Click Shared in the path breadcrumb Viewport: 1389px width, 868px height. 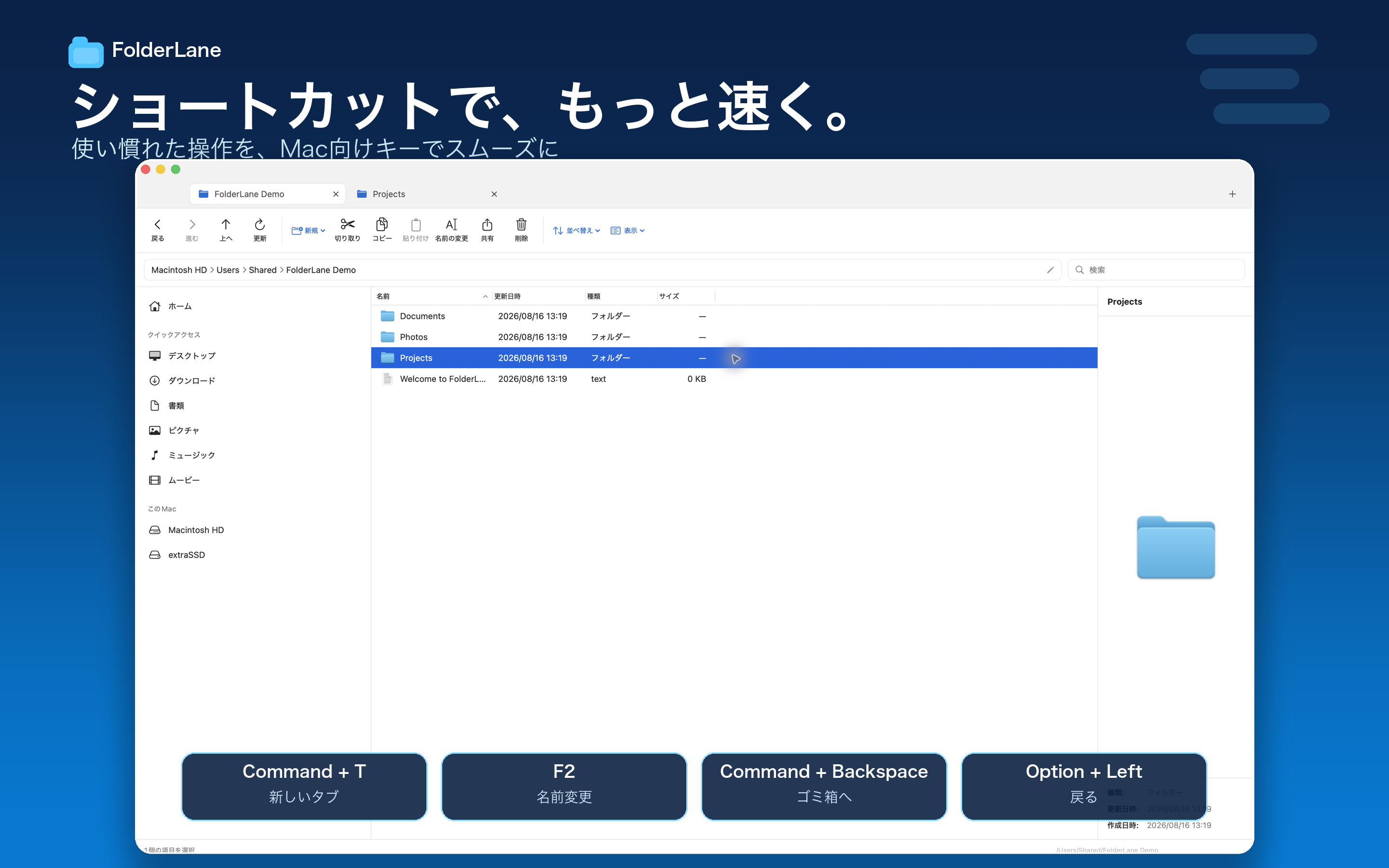(263, 270)
